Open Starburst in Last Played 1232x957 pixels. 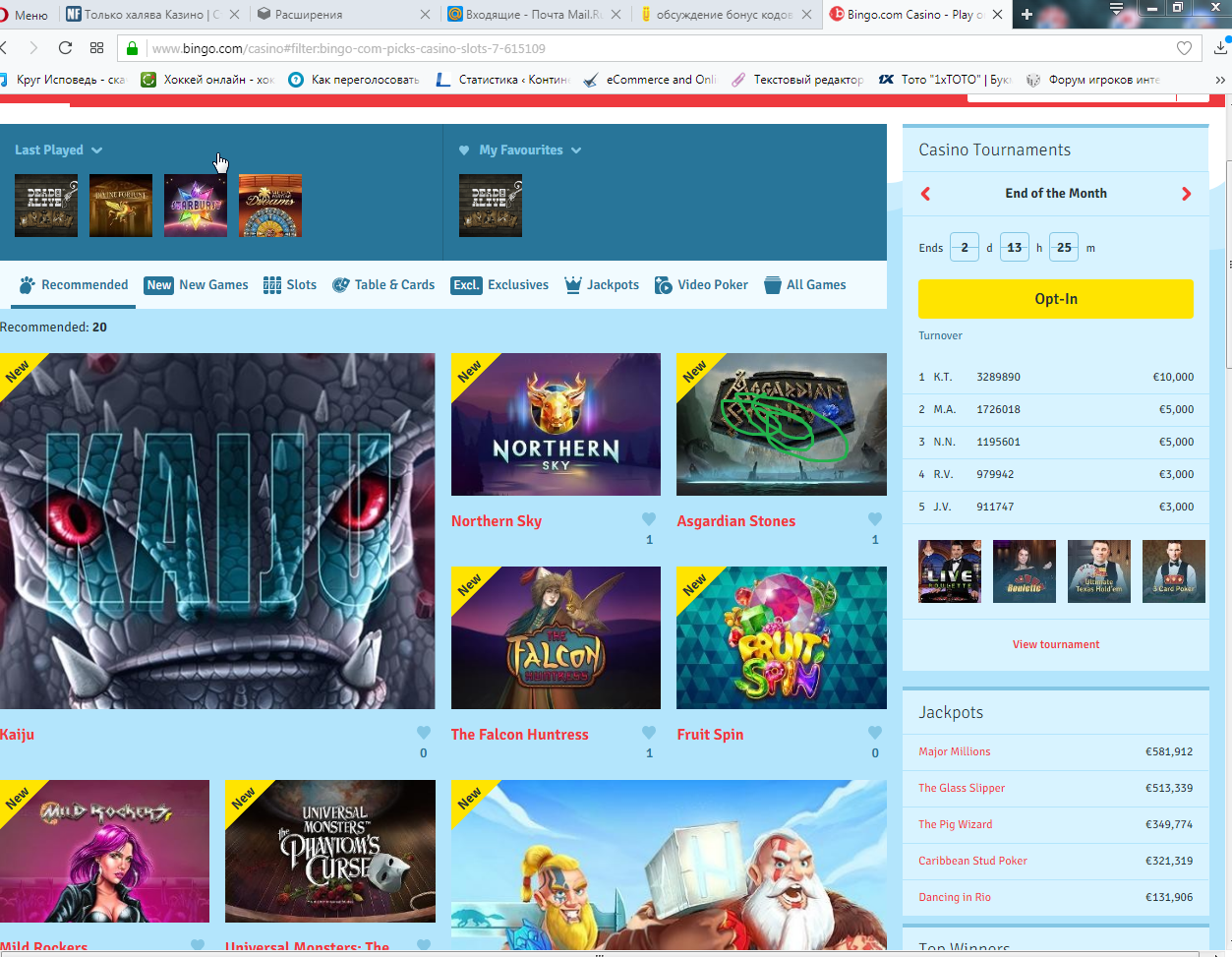point(196,206)
